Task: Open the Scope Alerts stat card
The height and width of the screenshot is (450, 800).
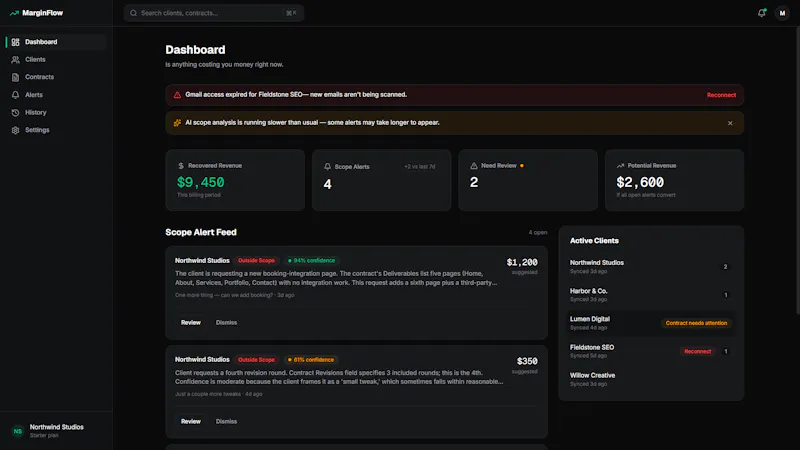Action: tap(382, 180)
